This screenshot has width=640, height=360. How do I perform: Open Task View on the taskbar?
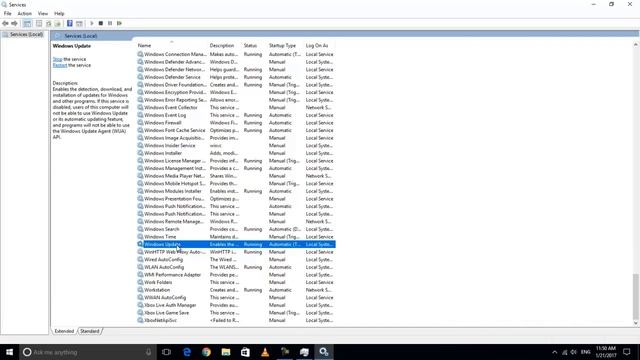coord(166,352)
